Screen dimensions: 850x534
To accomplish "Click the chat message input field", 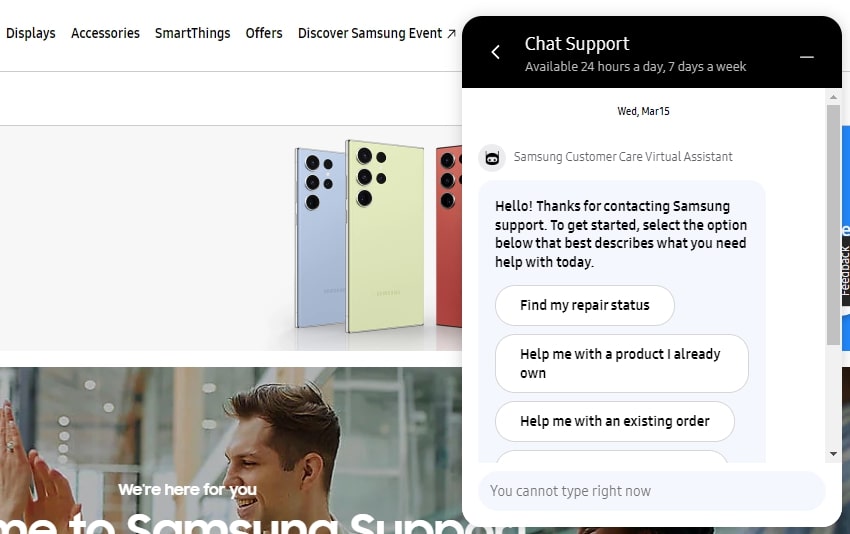I will coord(652,491).
